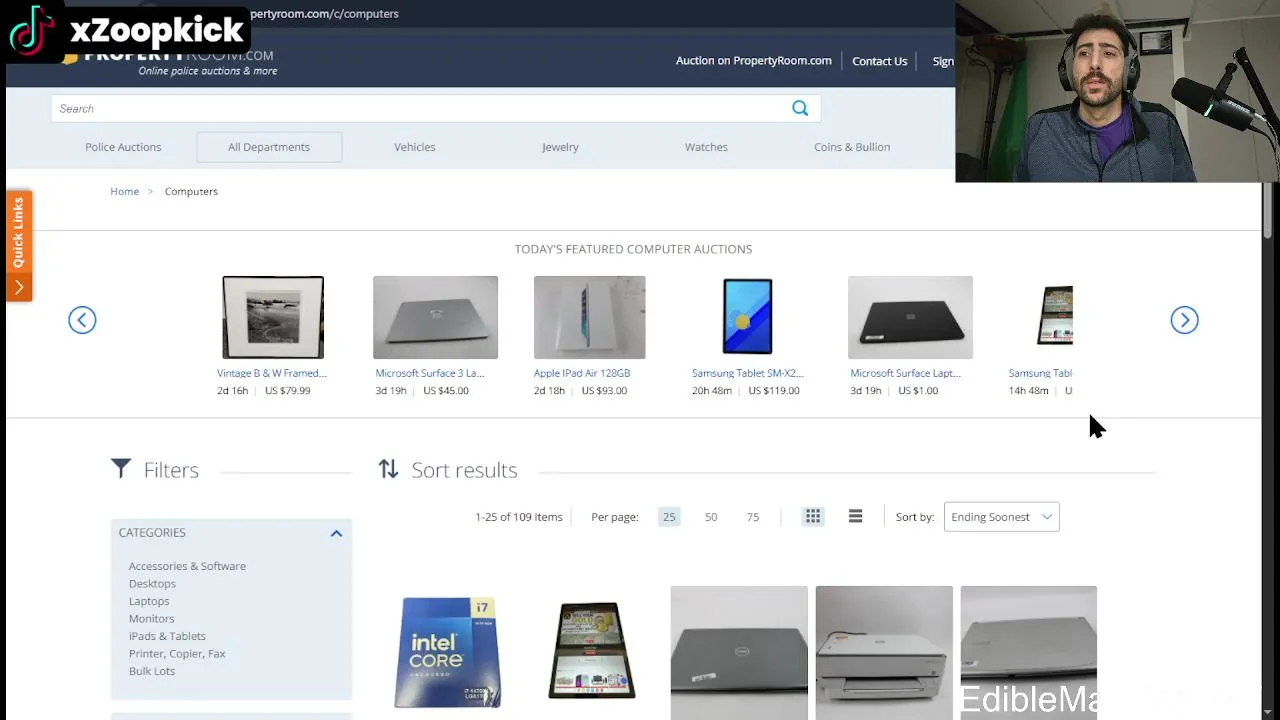The height and width of the screenshot is (720, 1280).
Task: Switch to grid view layout
Action: coord(813,516)
